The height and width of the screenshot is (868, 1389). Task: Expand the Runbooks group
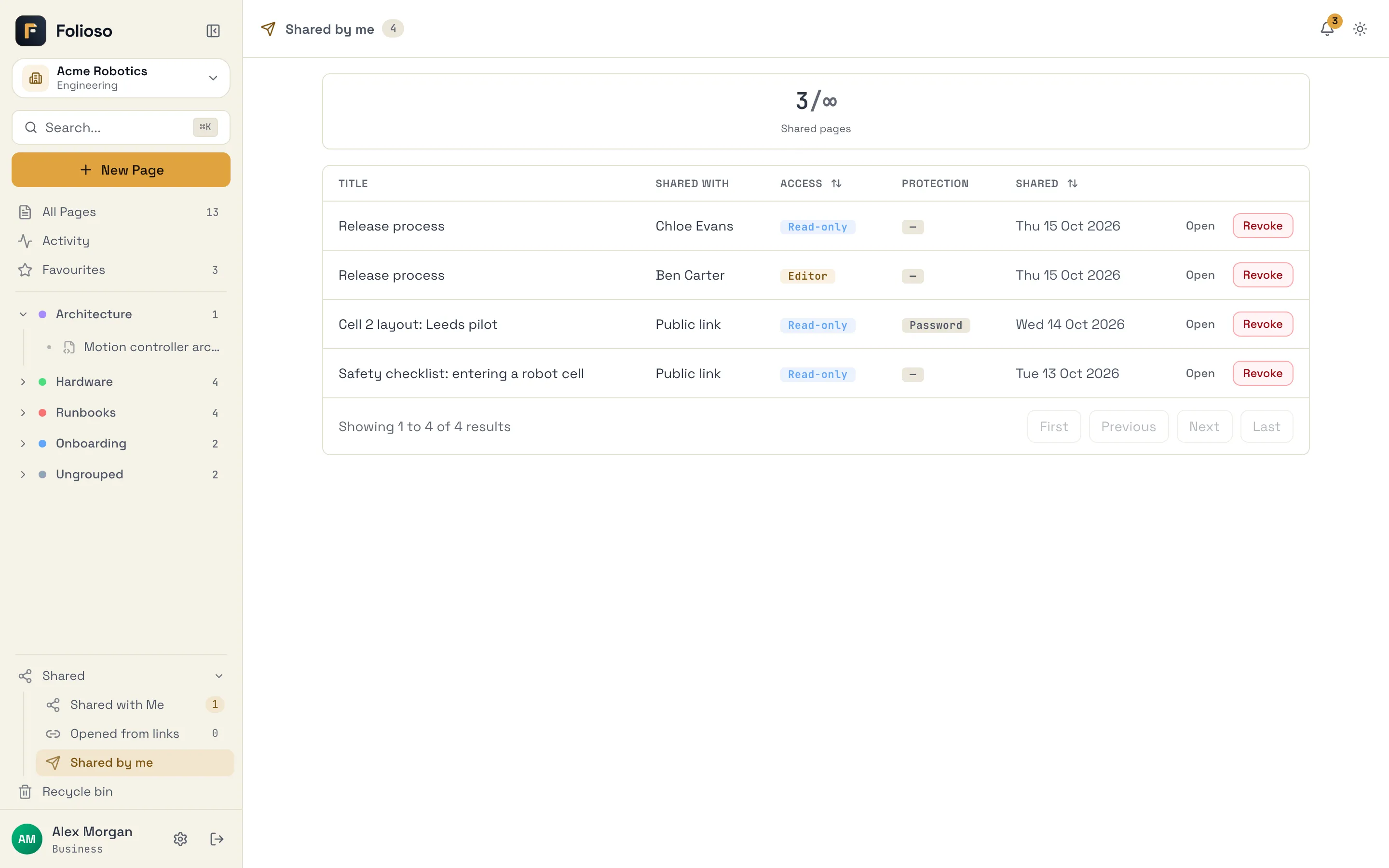(x=23, y=413)
